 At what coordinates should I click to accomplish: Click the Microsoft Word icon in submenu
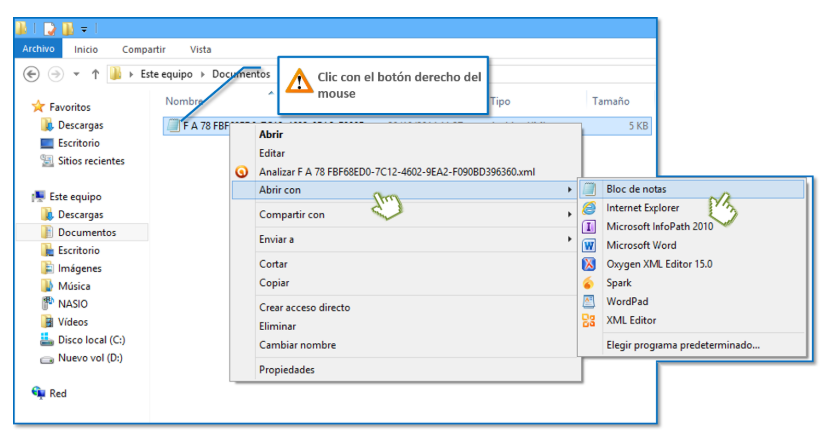tap(589, 246)
